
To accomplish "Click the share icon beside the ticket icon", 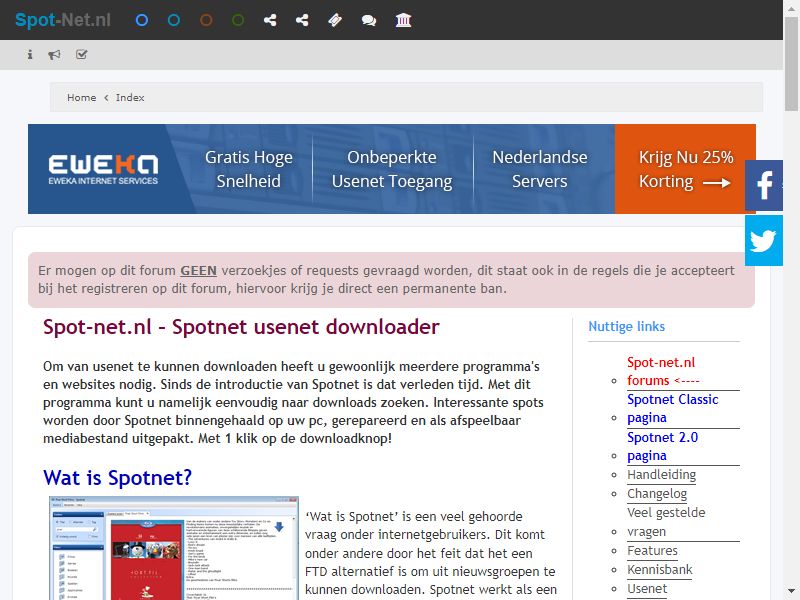I will [x=302, y=20].
